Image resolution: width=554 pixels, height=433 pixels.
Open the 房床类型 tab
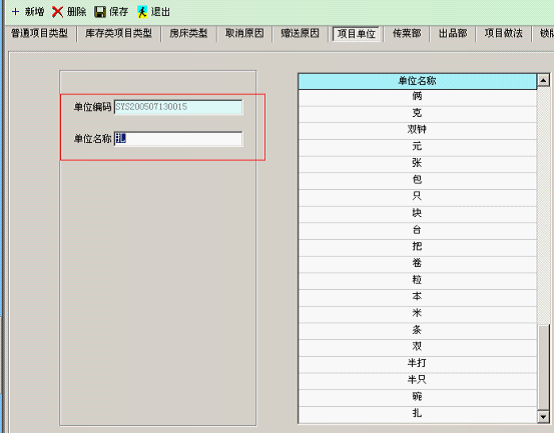(188, 33)
